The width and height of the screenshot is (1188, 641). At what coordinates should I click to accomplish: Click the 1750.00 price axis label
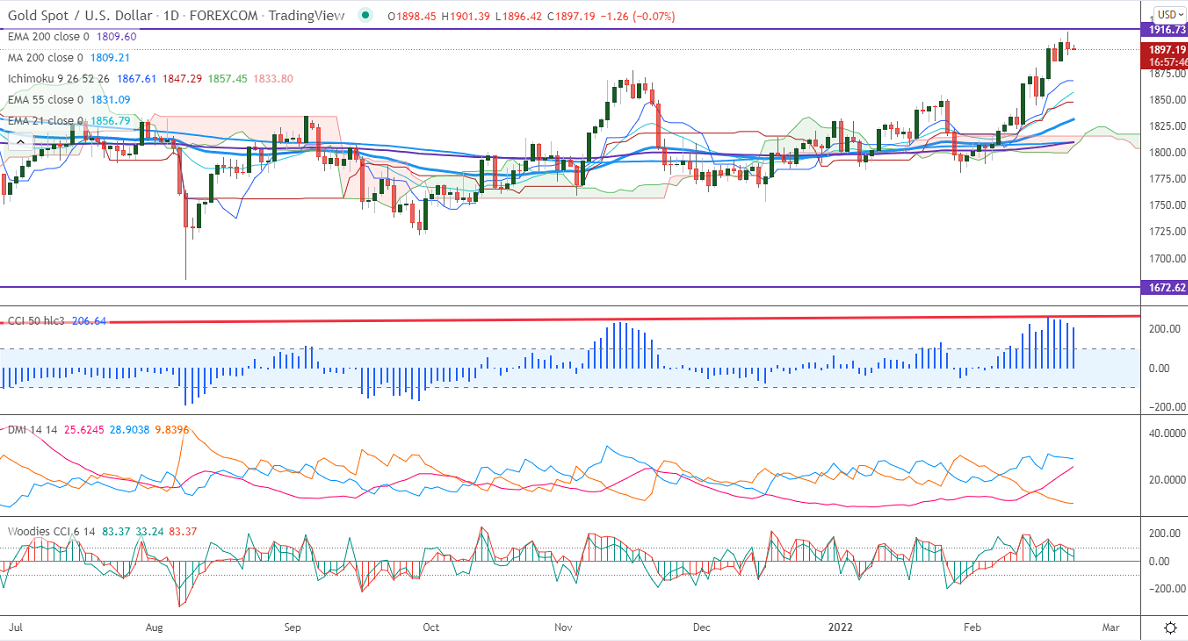pos(1168,205)
